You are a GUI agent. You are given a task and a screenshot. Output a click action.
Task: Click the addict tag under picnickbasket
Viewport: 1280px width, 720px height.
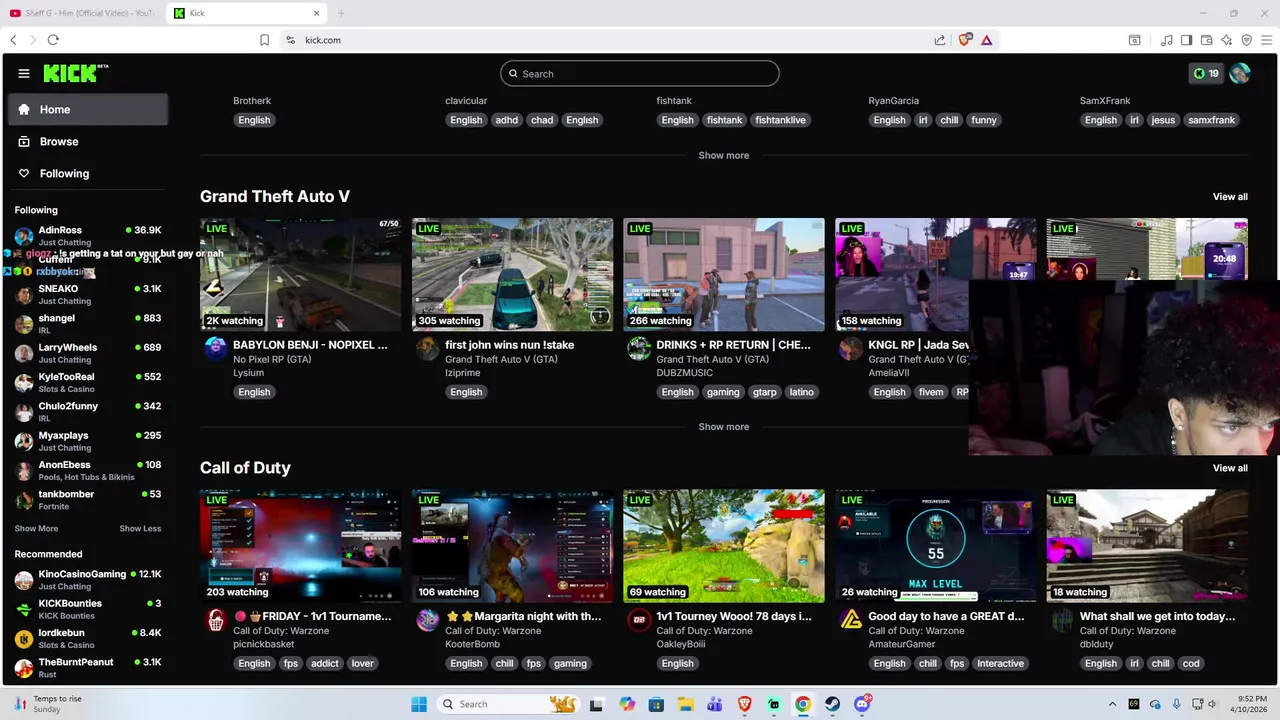325,663
